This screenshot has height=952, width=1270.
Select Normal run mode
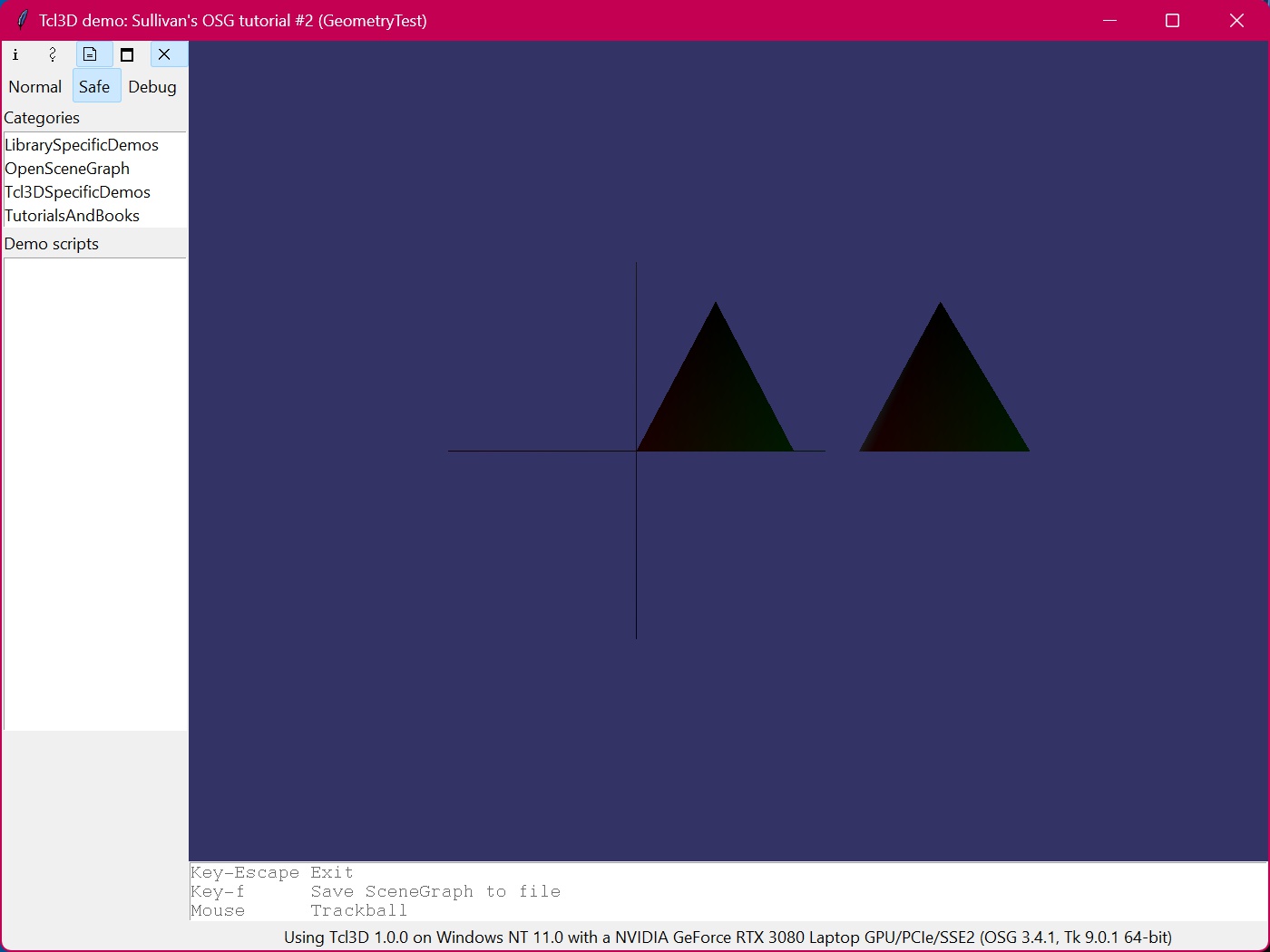coord(35,87)
